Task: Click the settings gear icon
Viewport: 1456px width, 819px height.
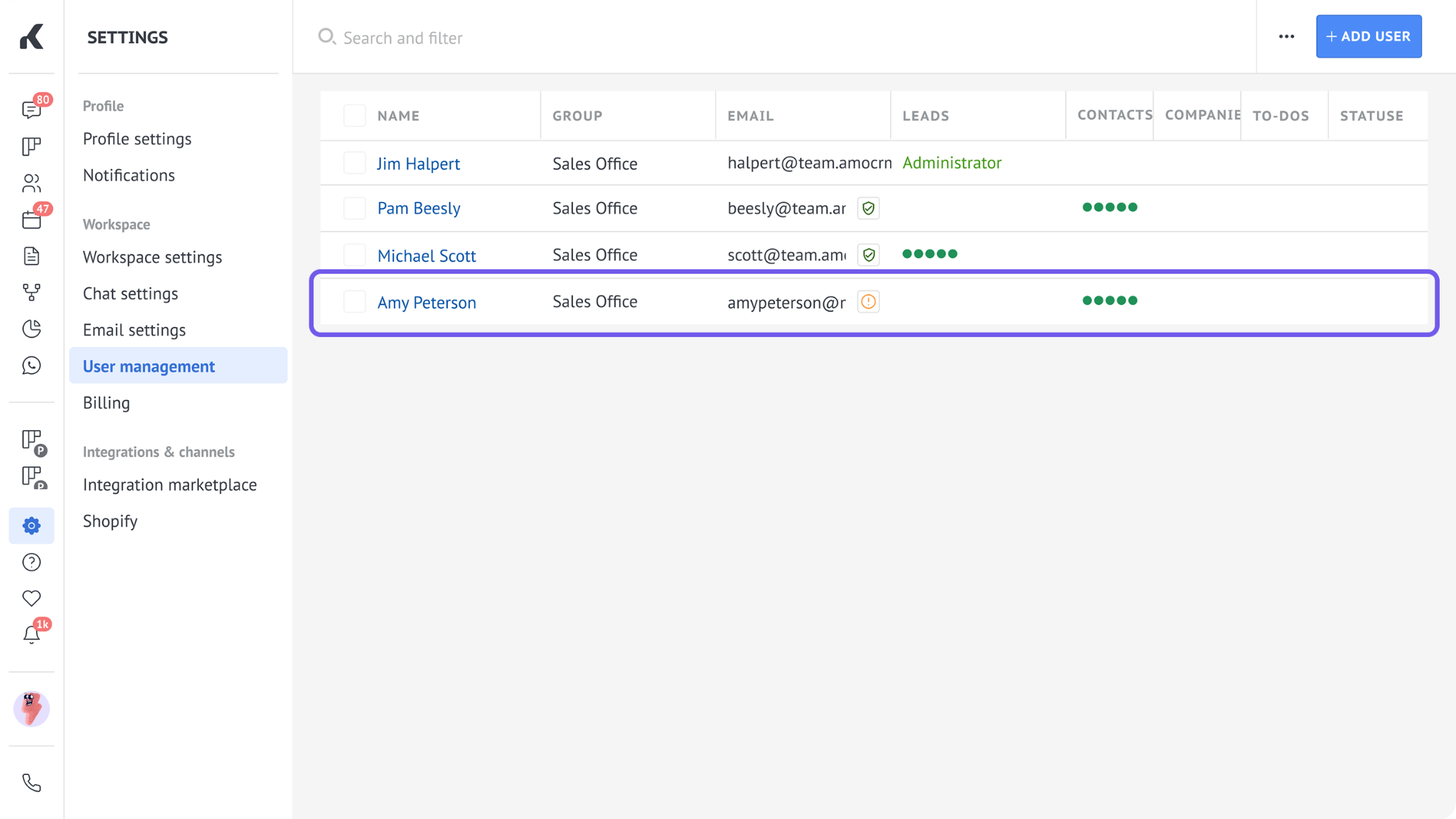Action: coord(31,525)
